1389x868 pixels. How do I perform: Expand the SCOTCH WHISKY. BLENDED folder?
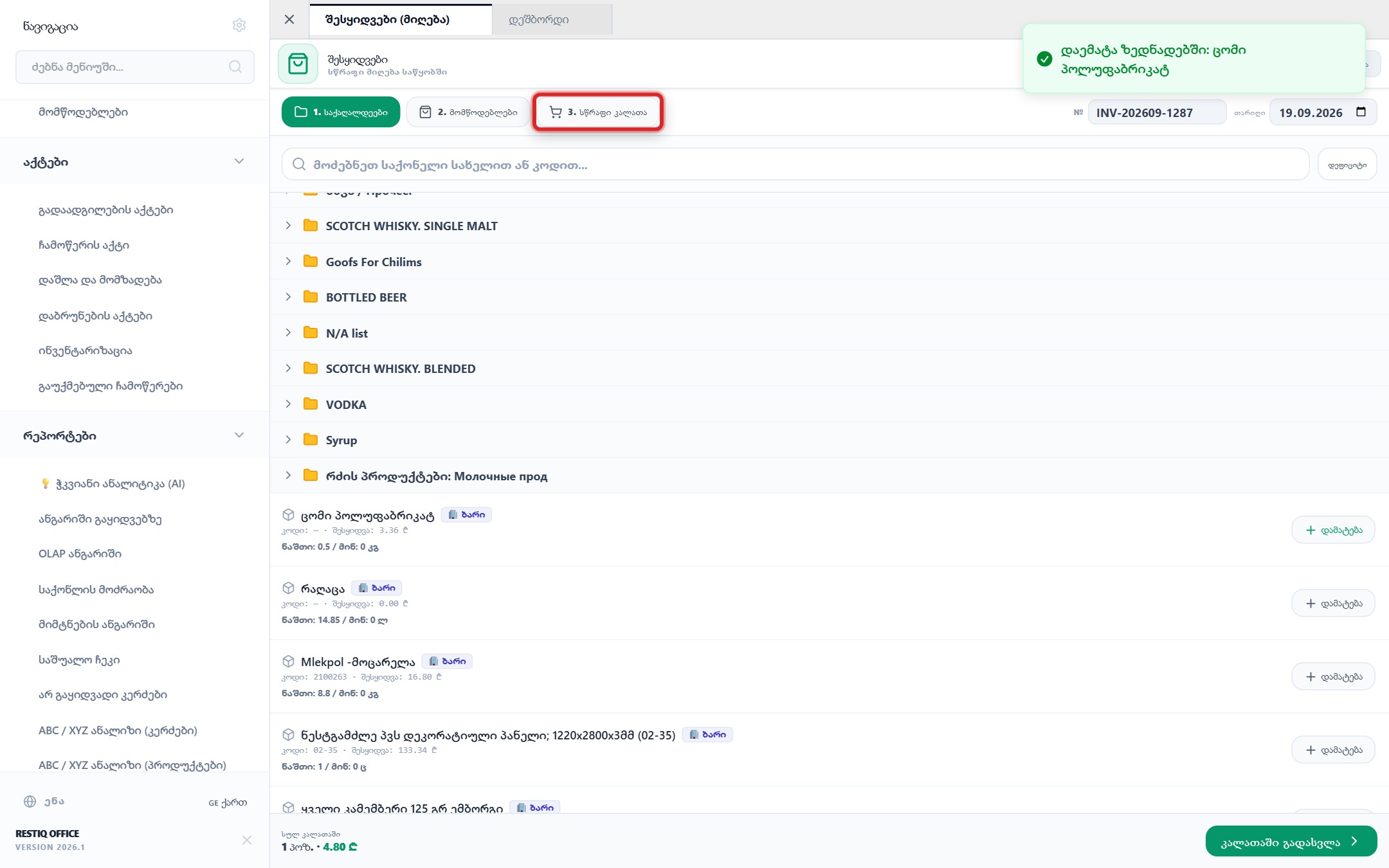coord(288,368)
